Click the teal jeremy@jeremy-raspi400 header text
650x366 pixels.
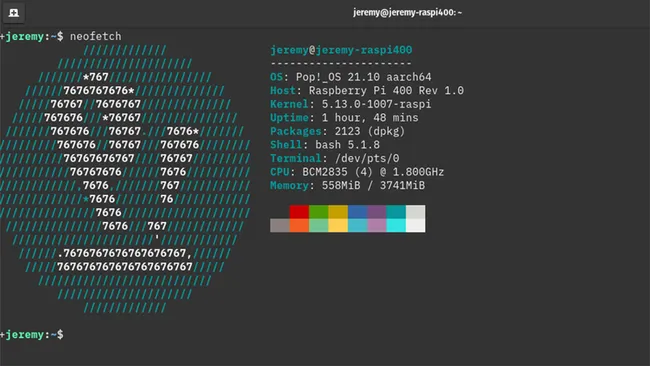(341, 50)
